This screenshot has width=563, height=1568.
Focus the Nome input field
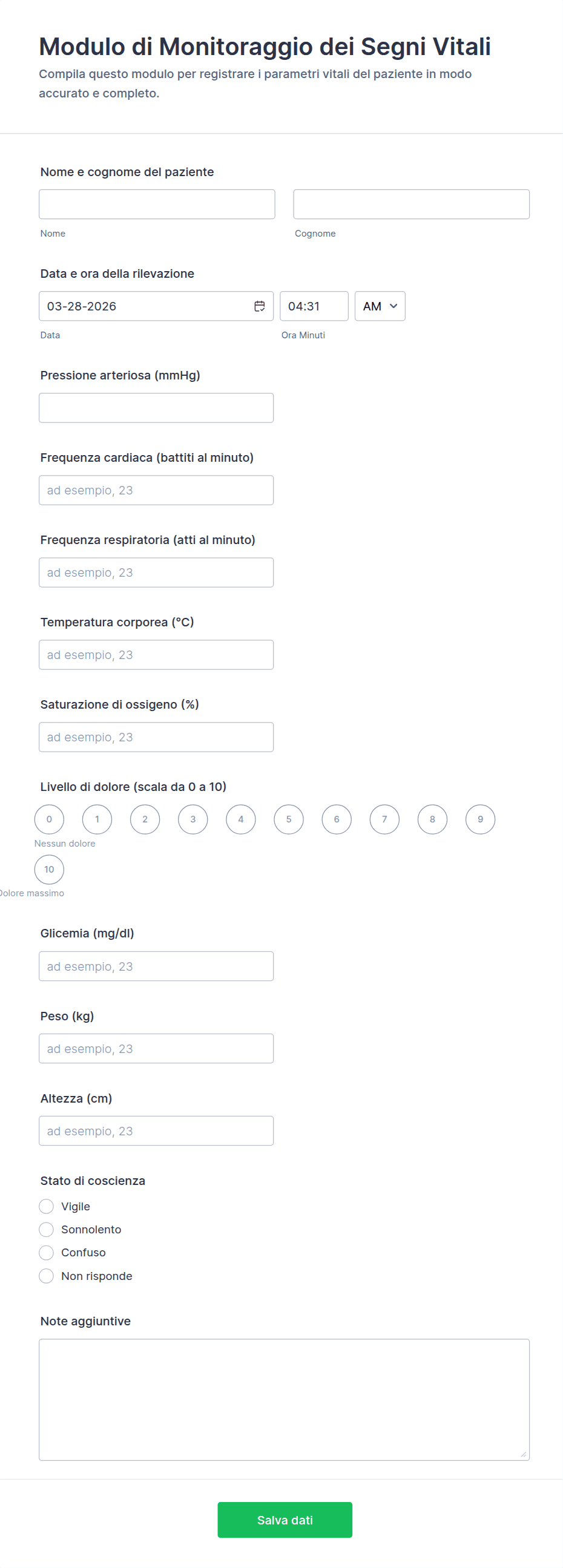[156, 205]
